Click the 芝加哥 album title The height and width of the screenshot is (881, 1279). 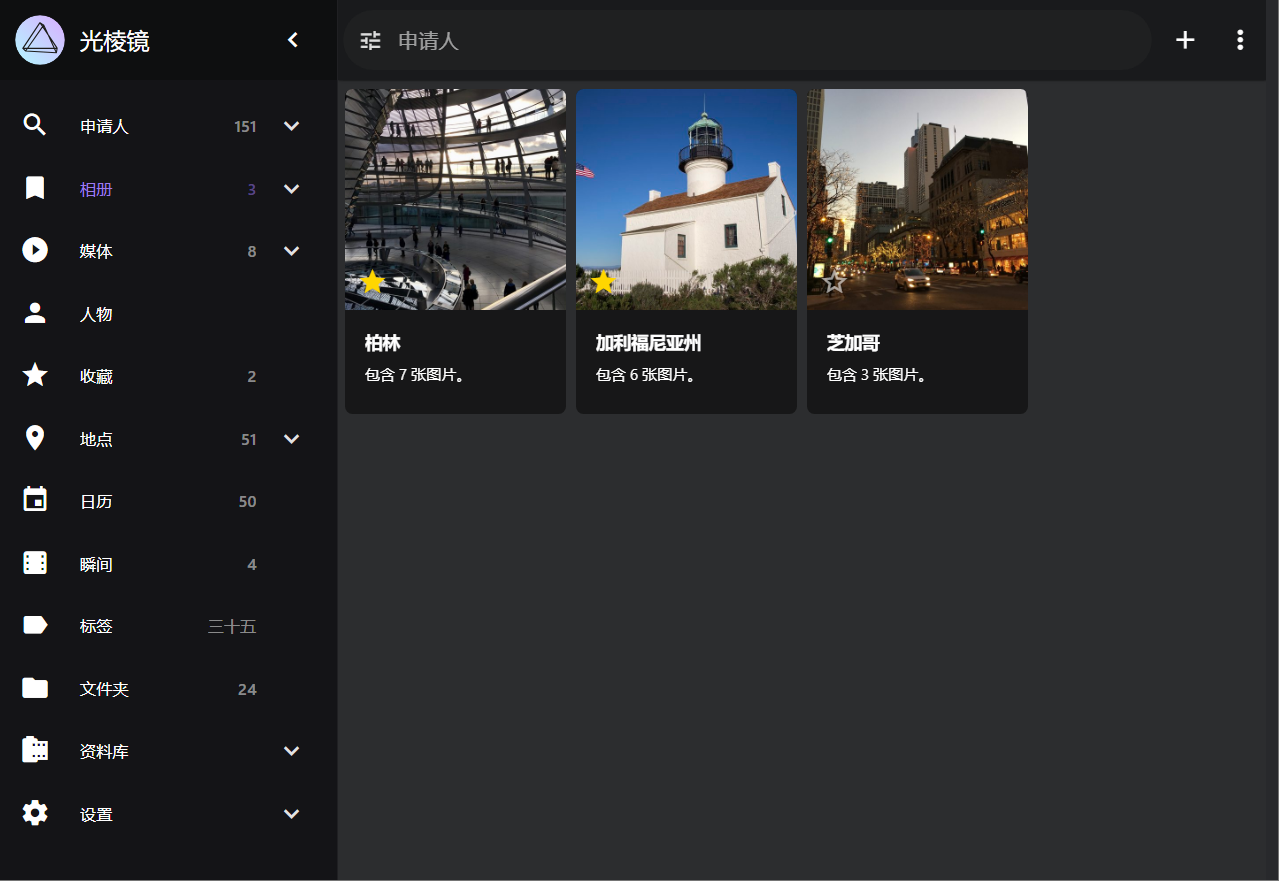(x=853, y=343)
